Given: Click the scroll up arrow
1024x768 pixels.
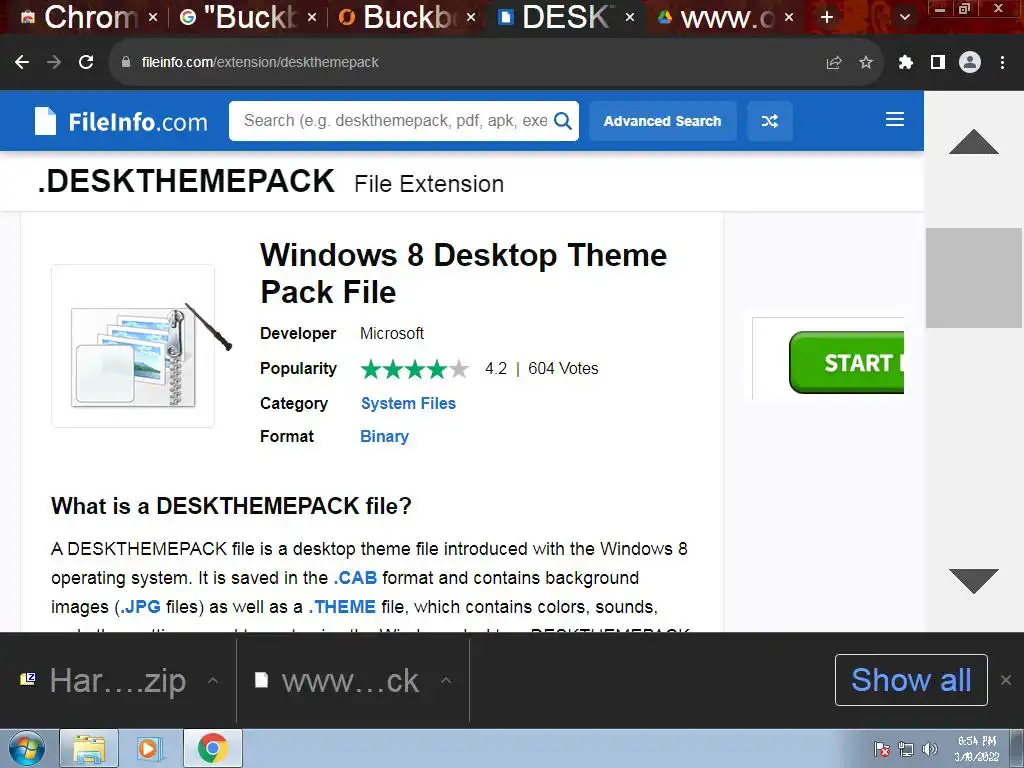Looking at the screenshot, I should point(974,142).
